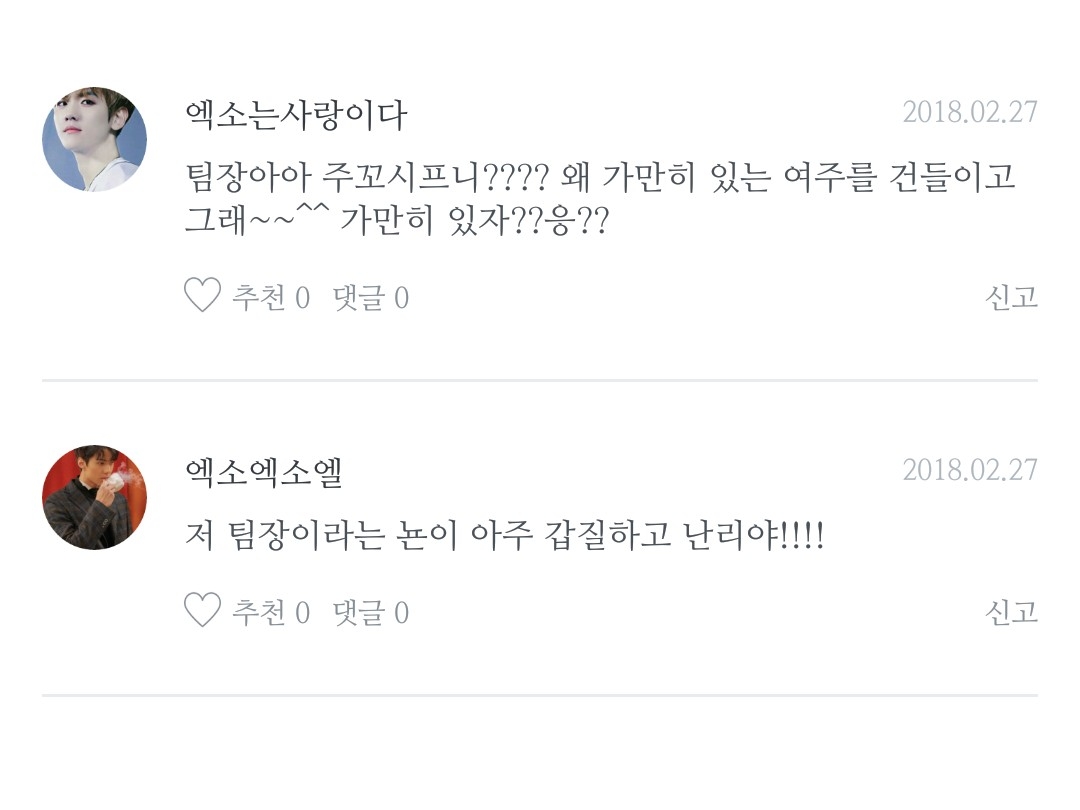Report 엑소엑소엘's comment via 신고

click(x=1011, y=612)
